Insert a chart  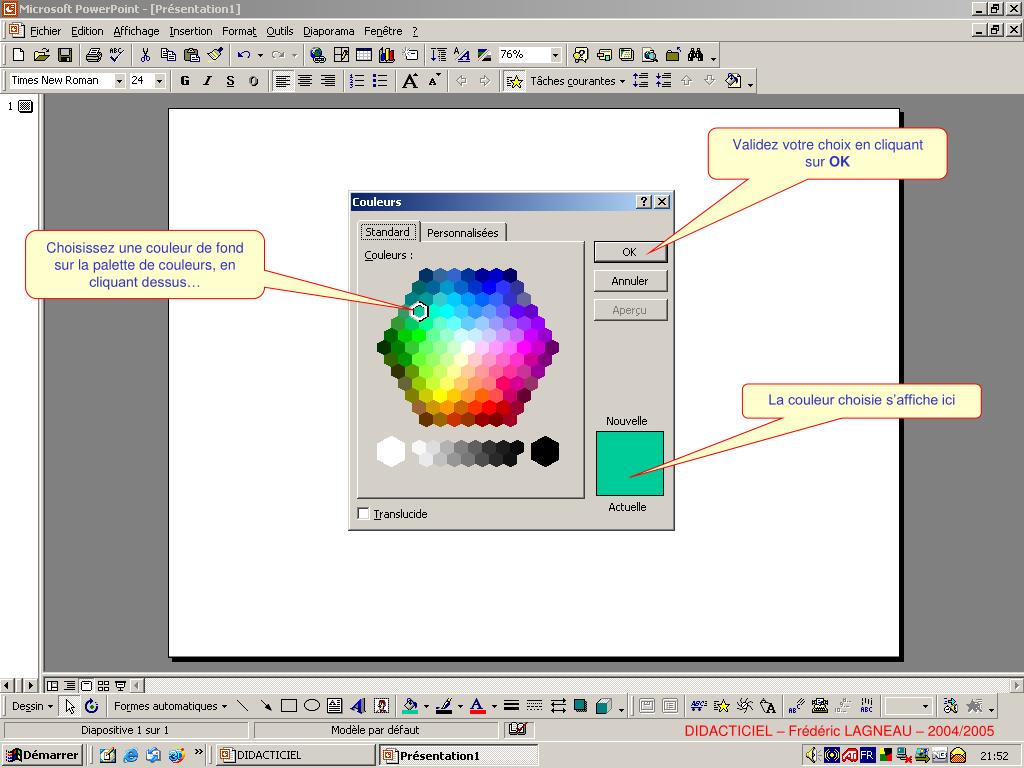tap(387, 55)
